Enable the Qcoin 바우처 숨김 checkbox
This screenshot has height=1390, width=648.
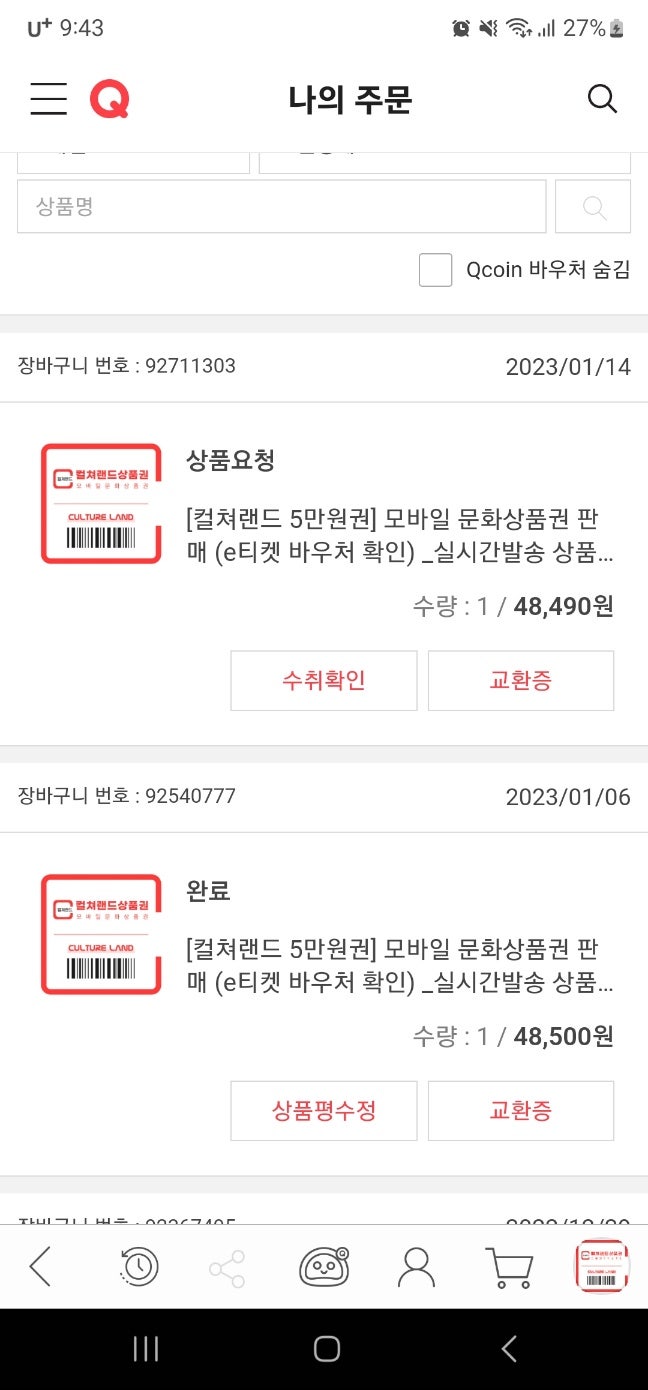(436, 270)
